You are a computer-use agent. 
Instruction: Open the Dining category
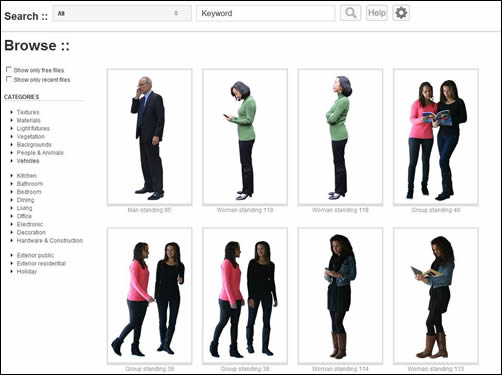(x=25, y=200)
